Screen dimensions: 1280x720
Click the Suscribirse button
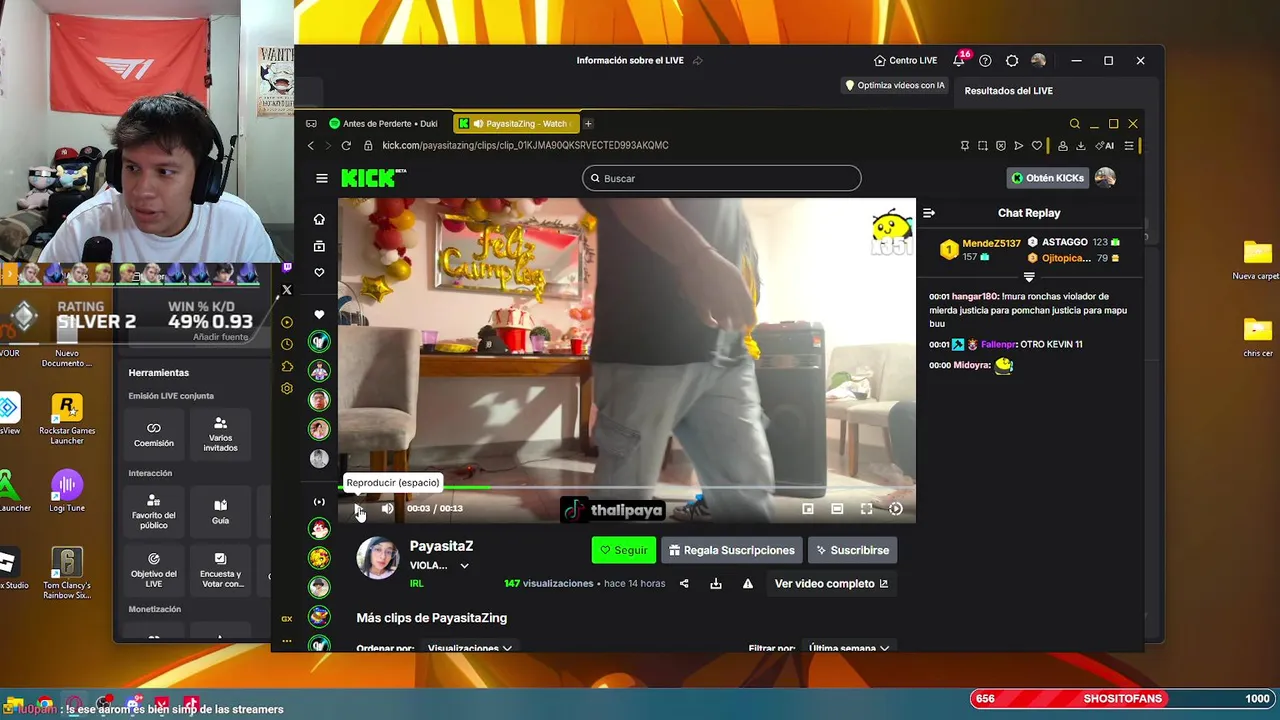(852, 550)
